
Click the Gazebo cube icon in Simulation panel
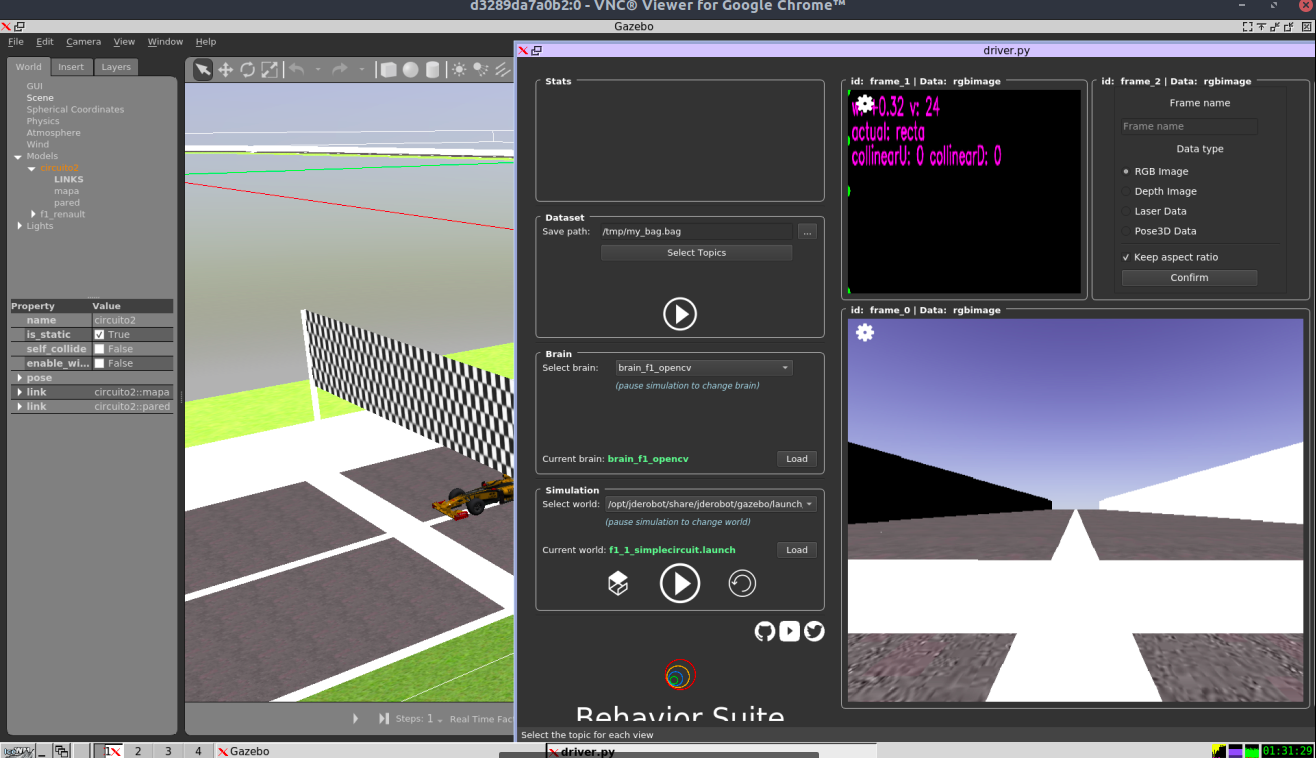(x=618, y=583)
